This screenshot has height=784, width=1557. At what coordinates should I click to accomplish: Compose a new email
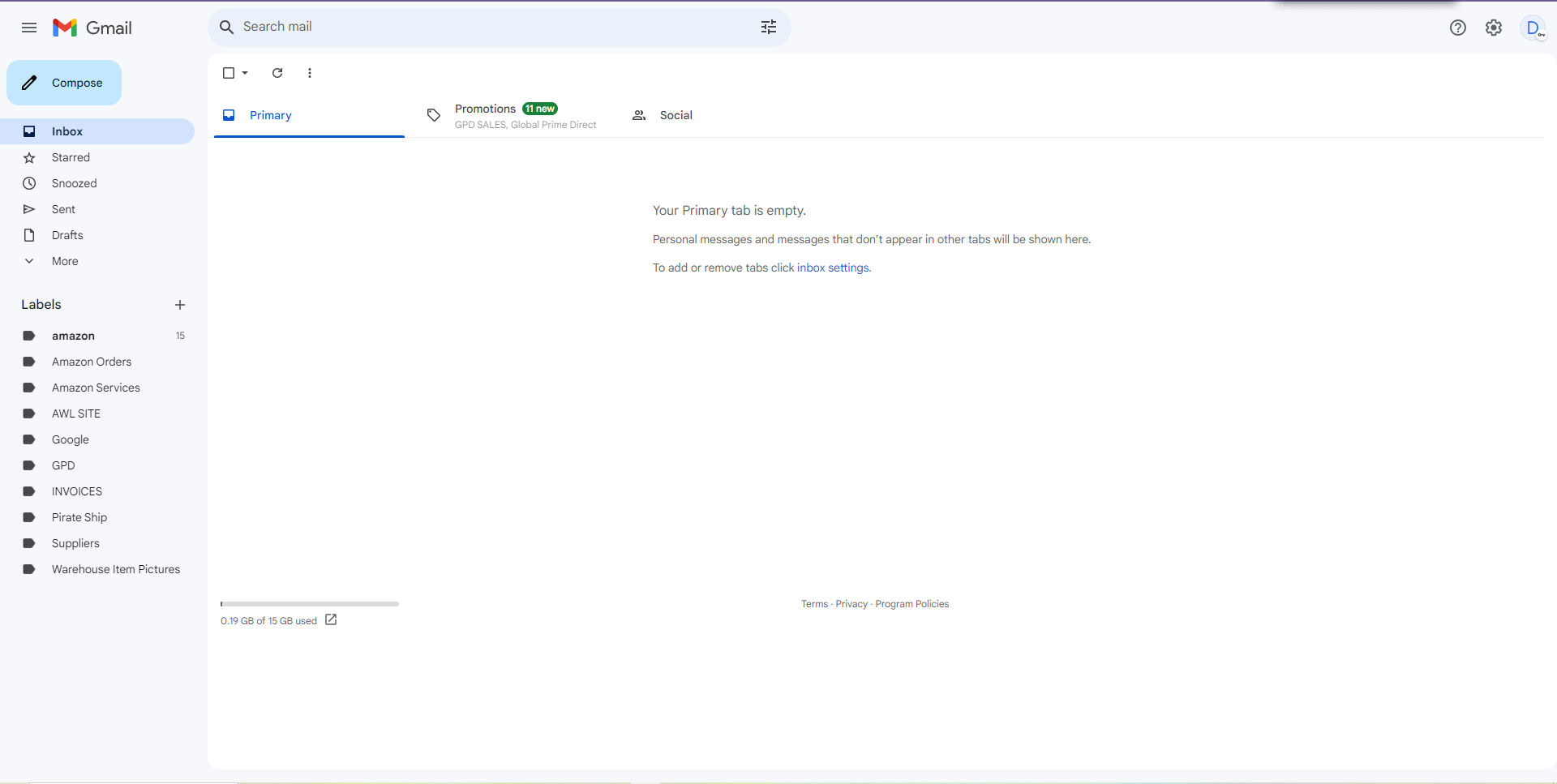[x=64, y=83]
